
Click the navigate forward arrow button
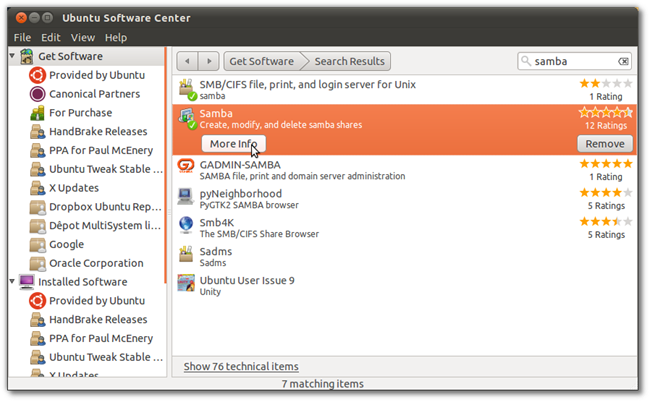[208, 61]
